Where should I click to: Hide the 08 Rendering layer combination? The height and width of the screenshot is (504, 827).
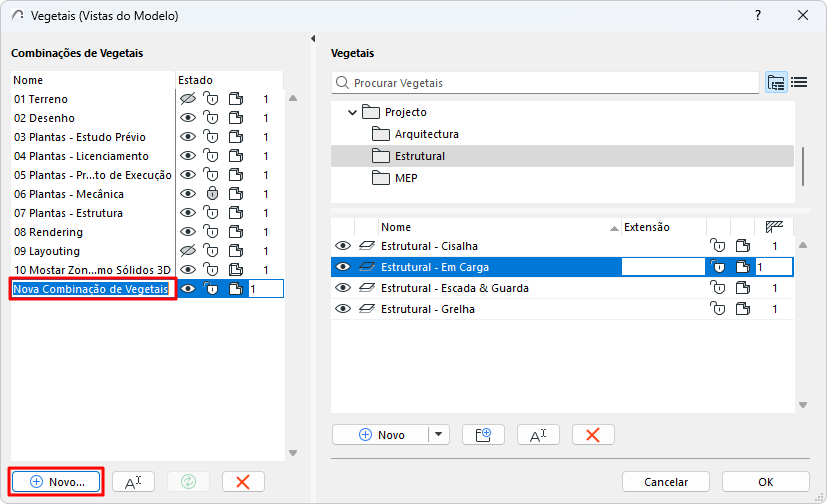click(186, 232)
